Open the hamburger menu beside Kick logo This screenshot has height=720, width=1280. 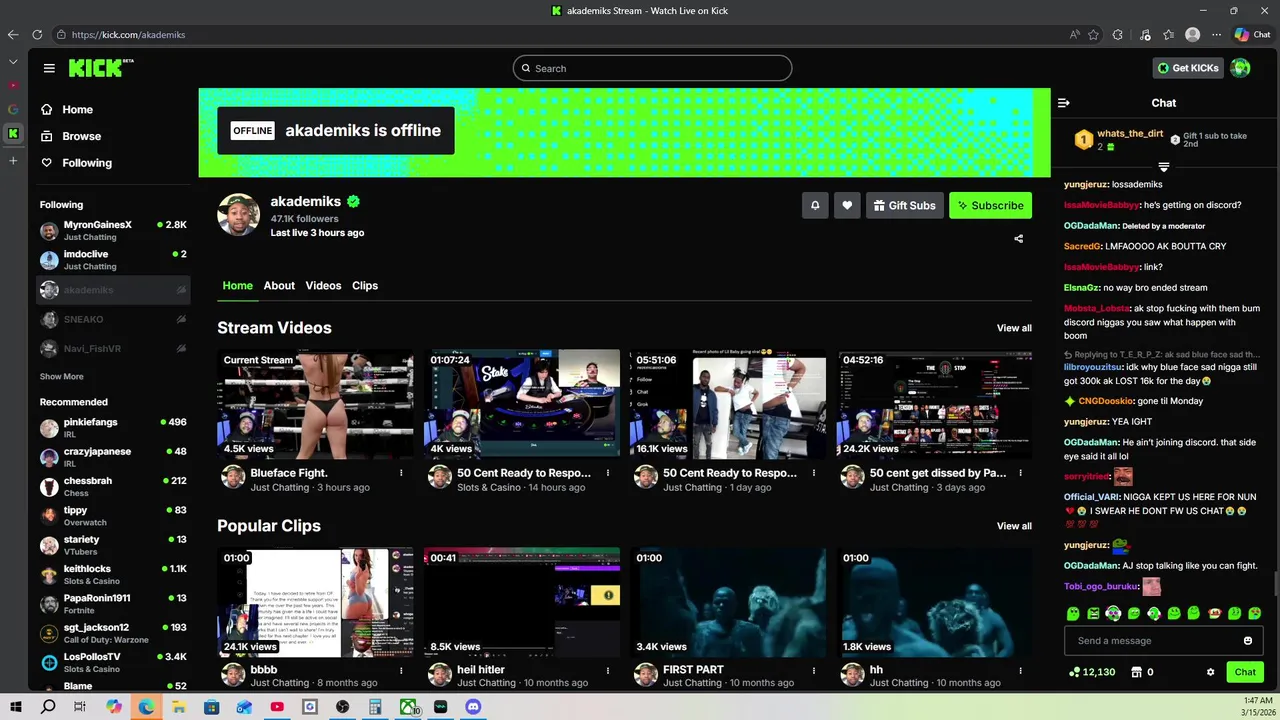click(x=49, y=68)
